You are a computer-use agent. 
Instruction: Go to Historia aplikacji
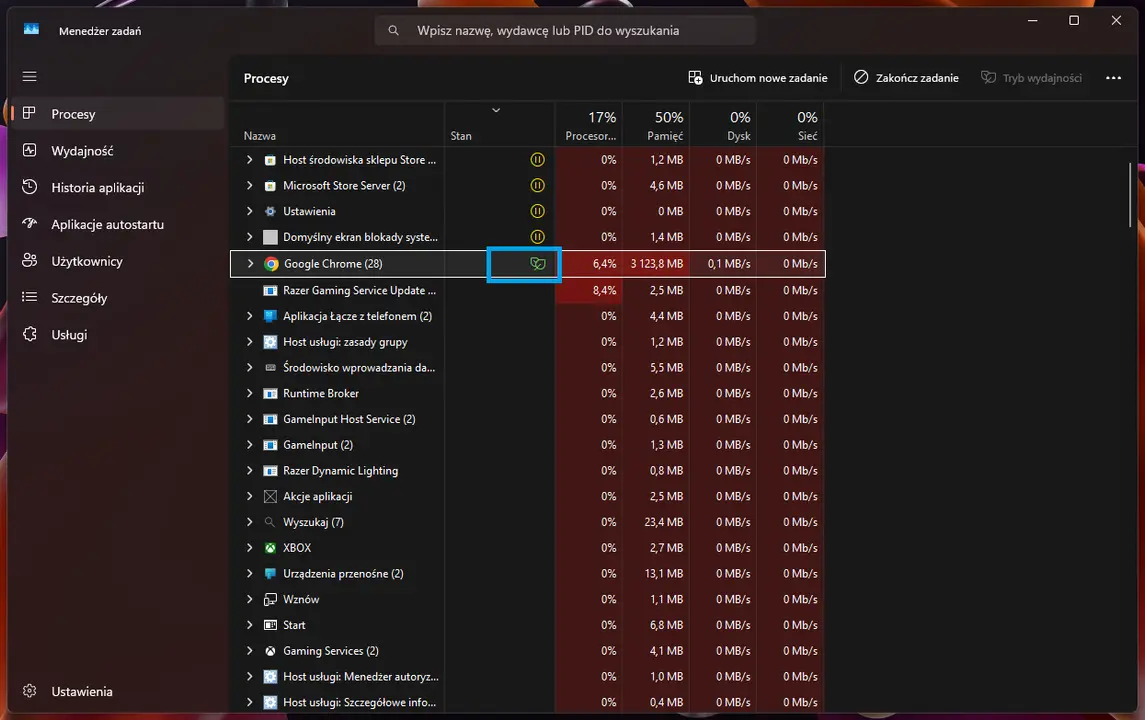118,188
